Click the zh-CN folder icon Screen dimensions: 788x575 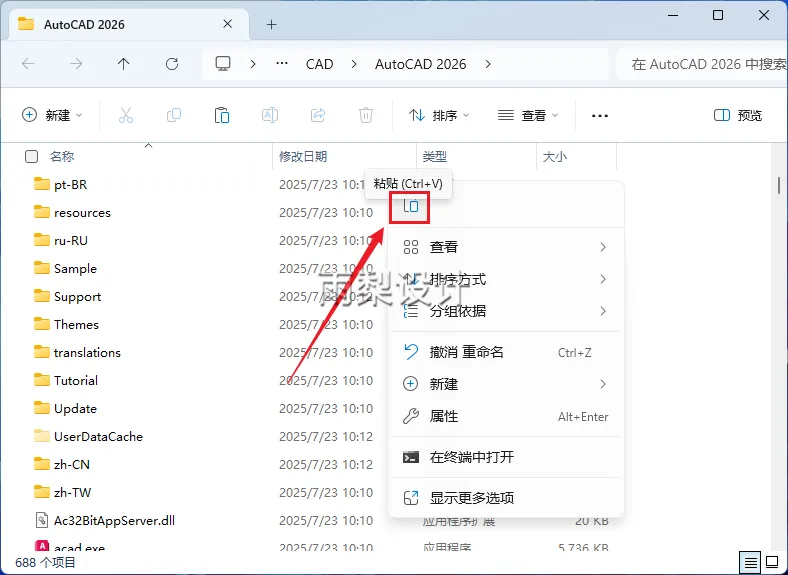pos(42,464)
